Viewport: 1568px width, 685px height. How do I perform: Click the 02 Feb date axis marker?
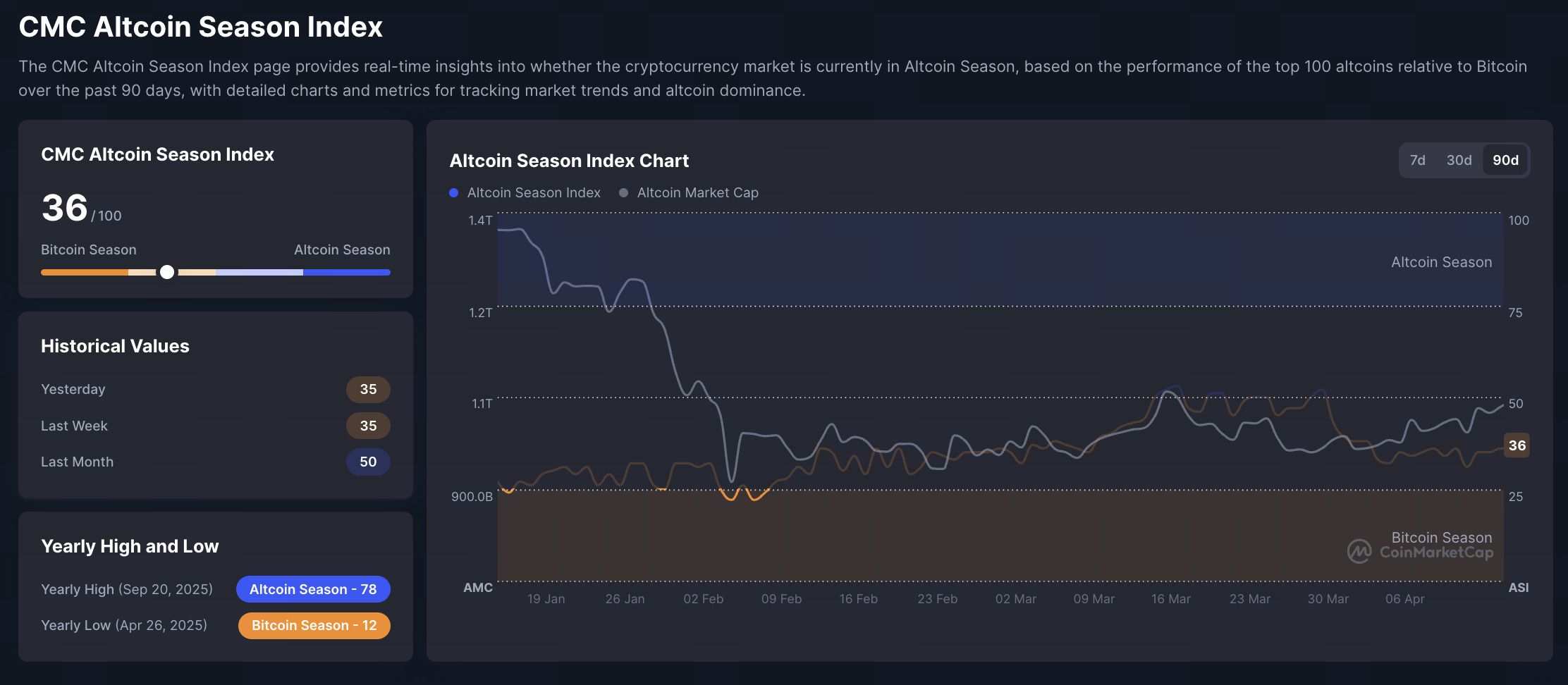703,599
